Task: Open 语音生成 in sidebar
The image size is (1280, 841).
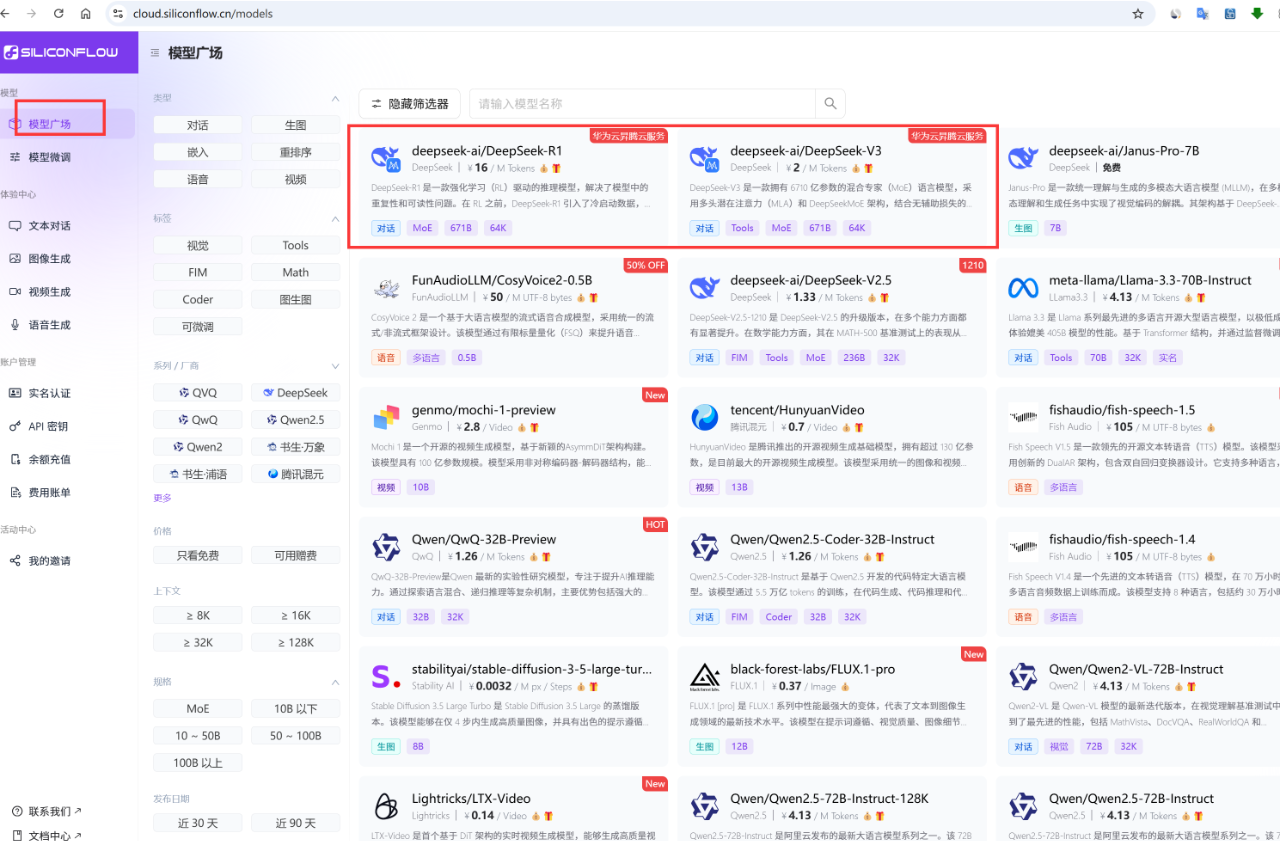Action: click(x=67, y=325)
